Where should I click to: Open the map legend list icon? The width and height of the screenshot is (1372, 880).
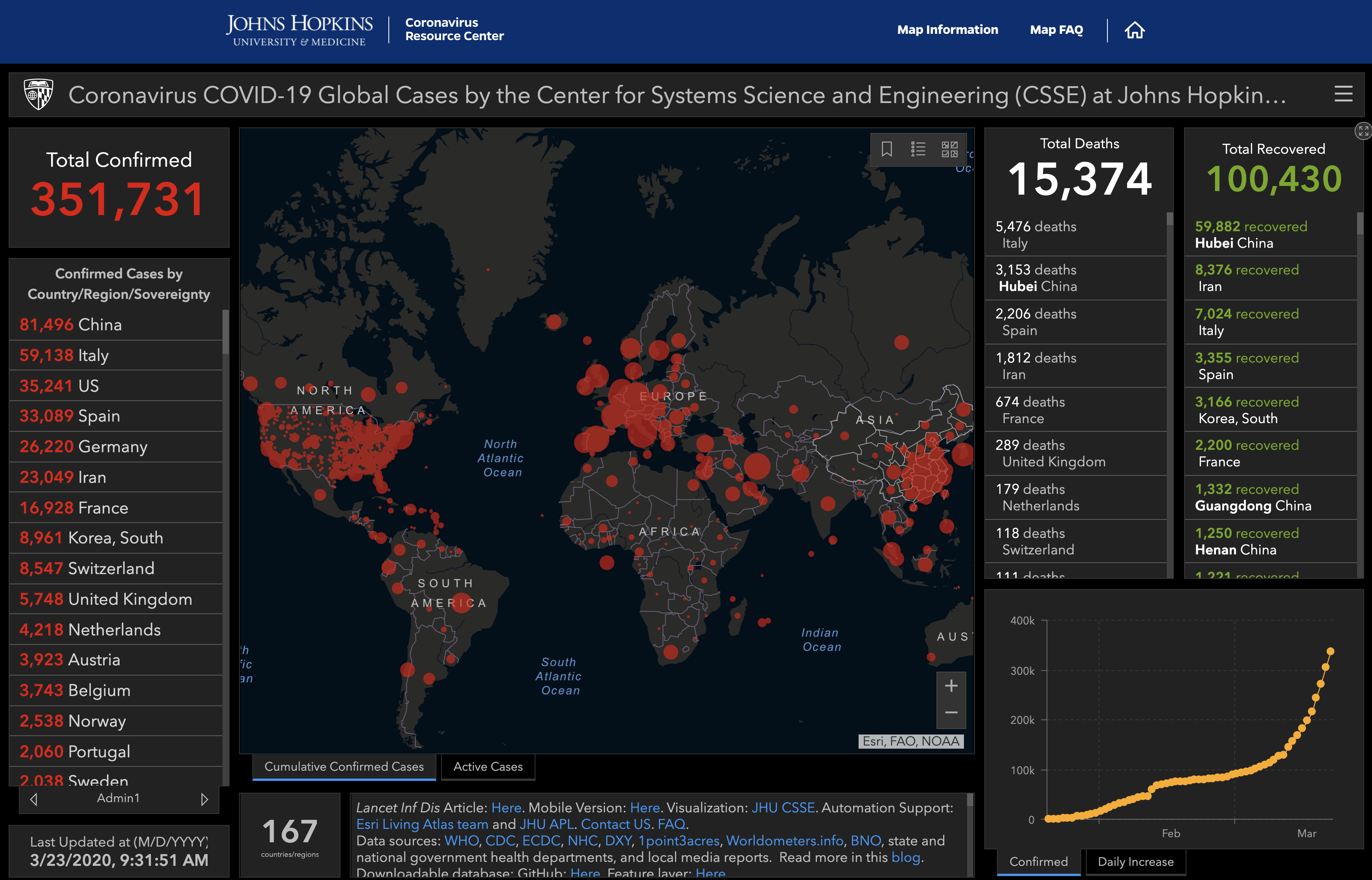pyautogui.click(x=918, y=149)
